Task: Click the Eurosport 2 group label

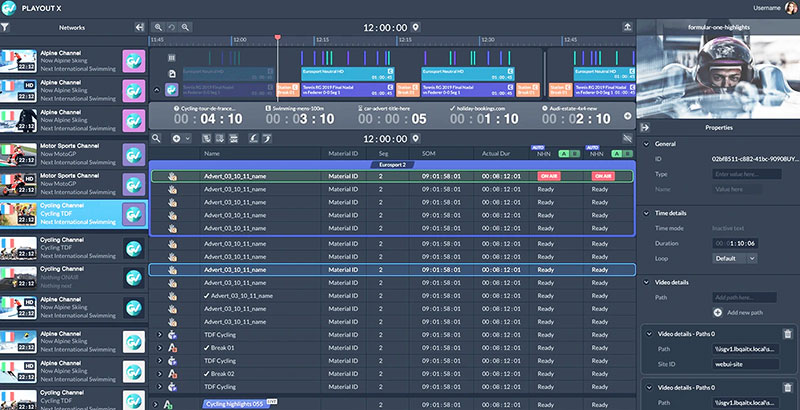Action: pos(392,165)
